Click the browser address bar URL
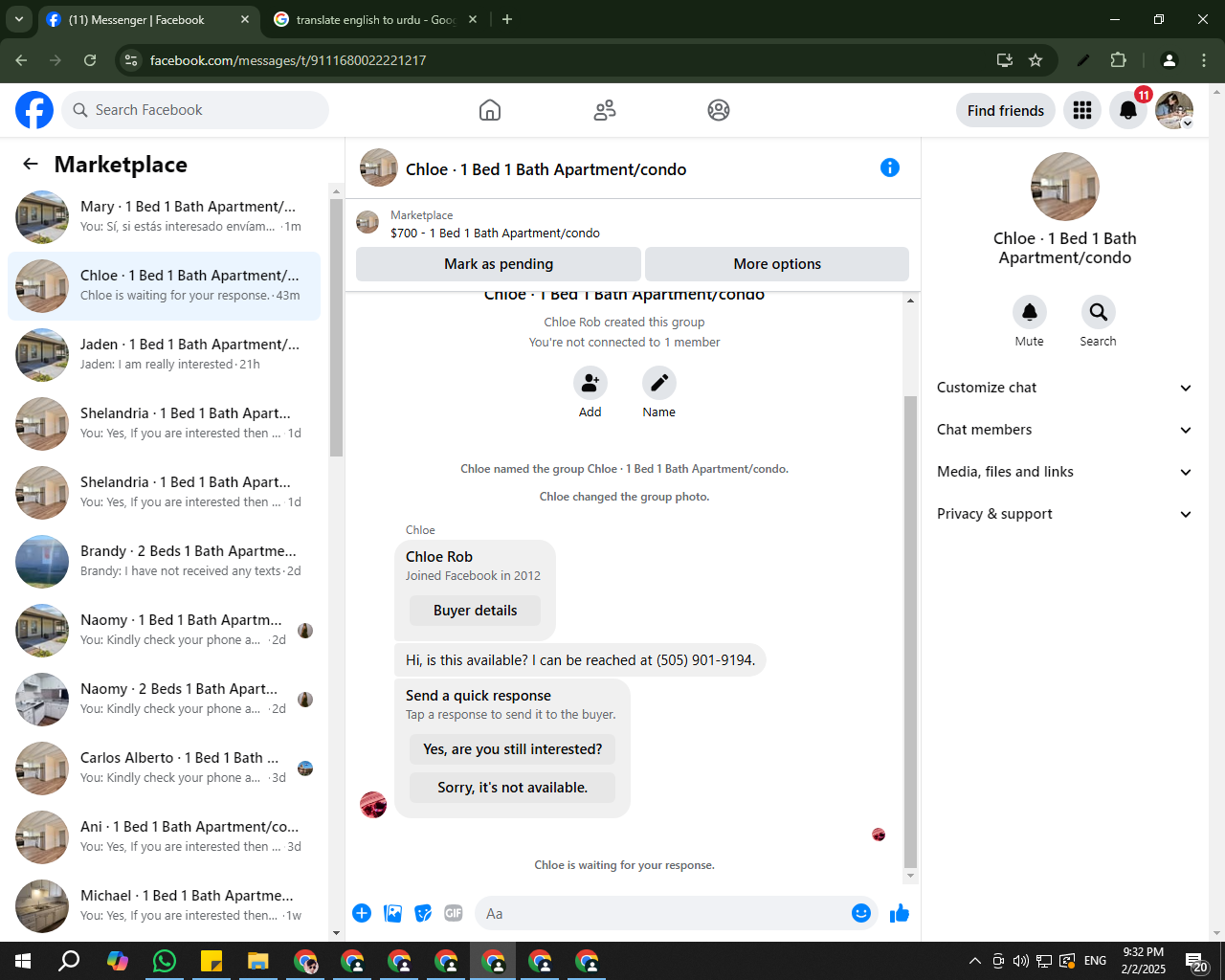The image size is (1225, 980). [x=288, y=60]
